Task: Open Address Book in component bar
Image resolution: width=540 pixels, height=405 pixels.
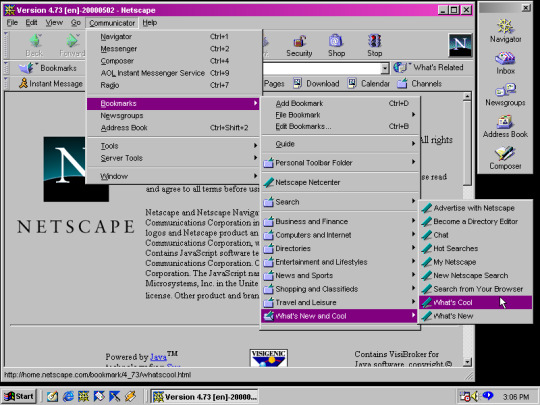Action: coord(505,126)
